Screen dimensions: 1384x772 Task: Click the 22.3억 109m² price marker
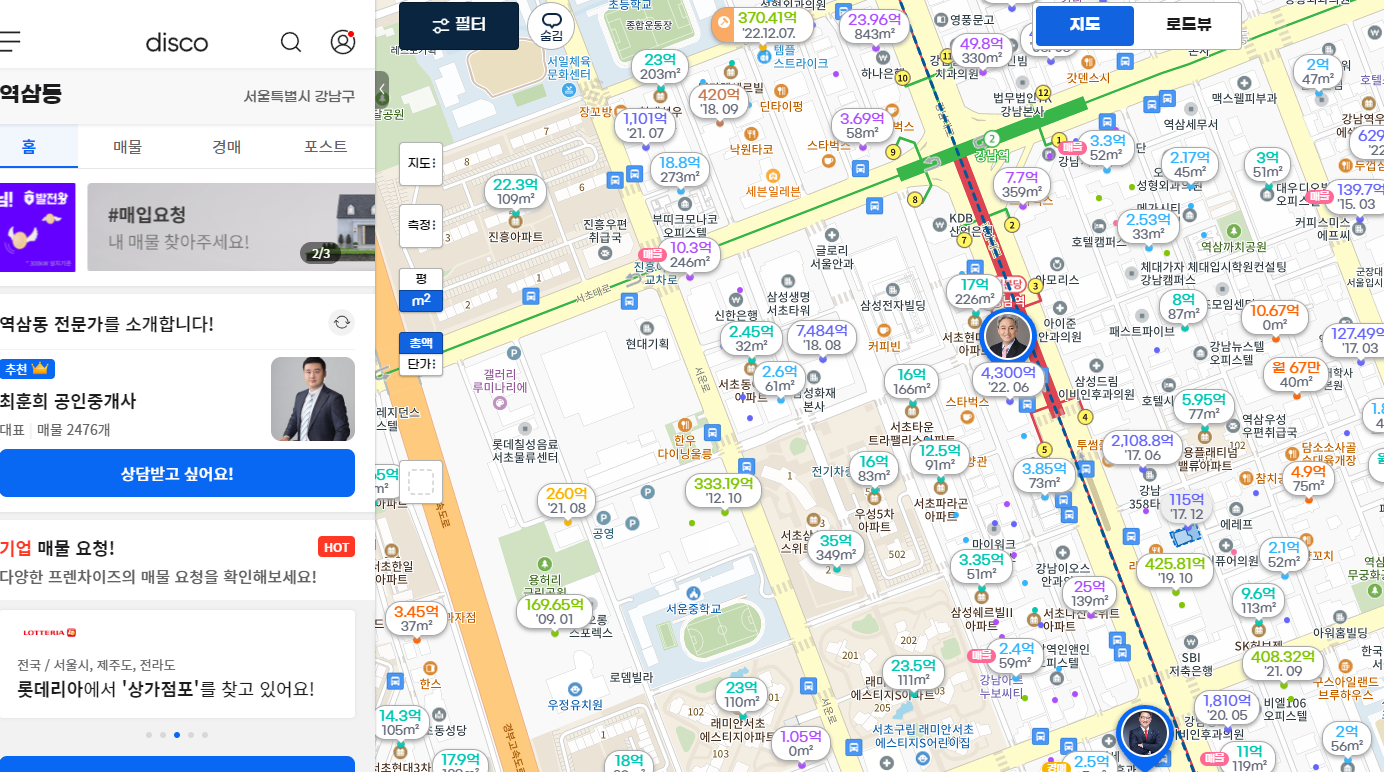point(516,191)
